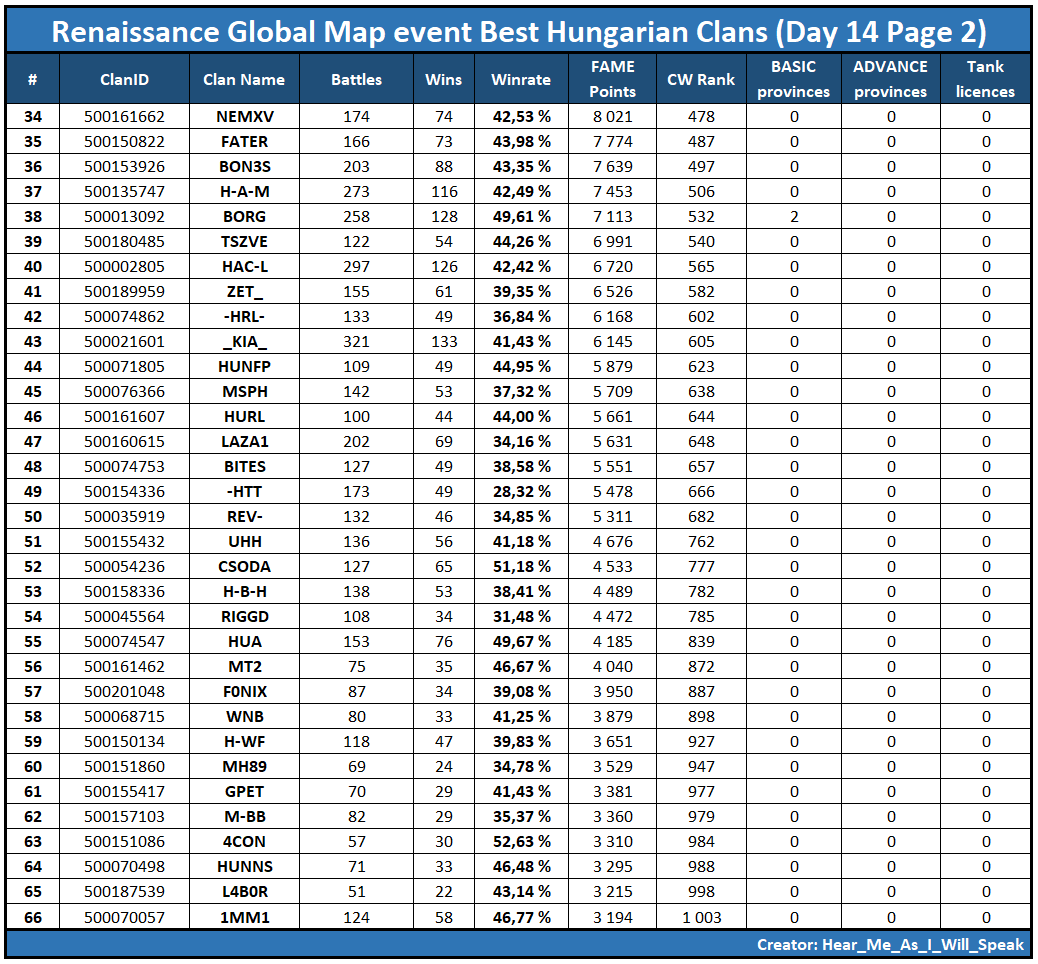Click fame points 4 533
The width and height of the screenshot is (1038, 964).
[612, 567]
